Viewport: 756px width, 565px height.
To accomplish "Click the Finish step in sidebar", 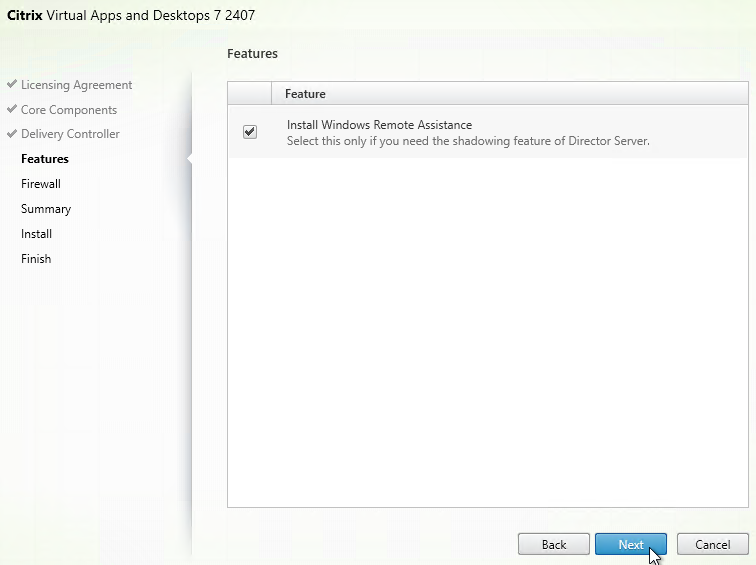I will pos(36,259).
